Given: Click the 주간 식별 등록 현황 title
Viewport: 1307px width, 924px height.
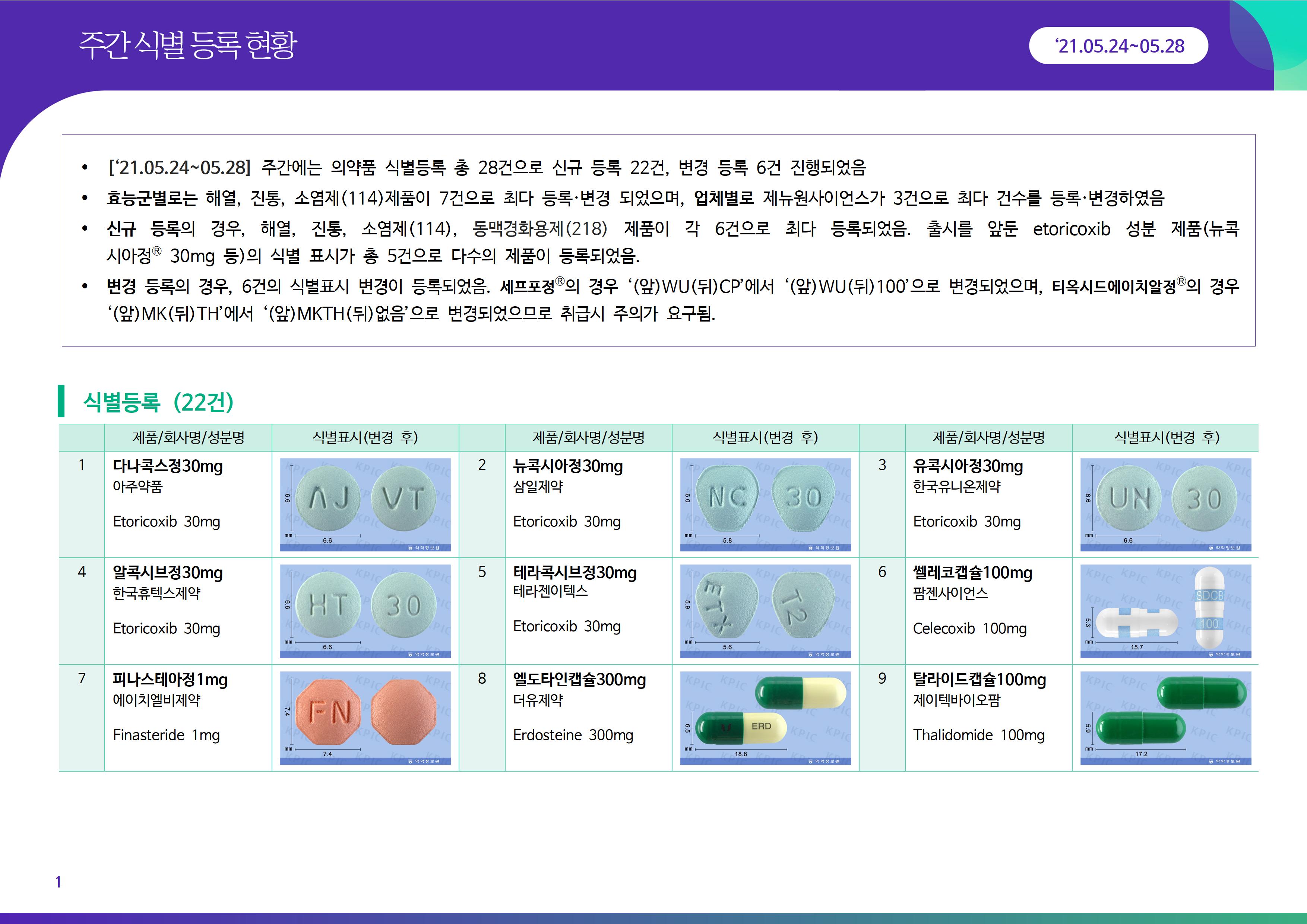Looking at the screenshot, I should pos(188,45).
